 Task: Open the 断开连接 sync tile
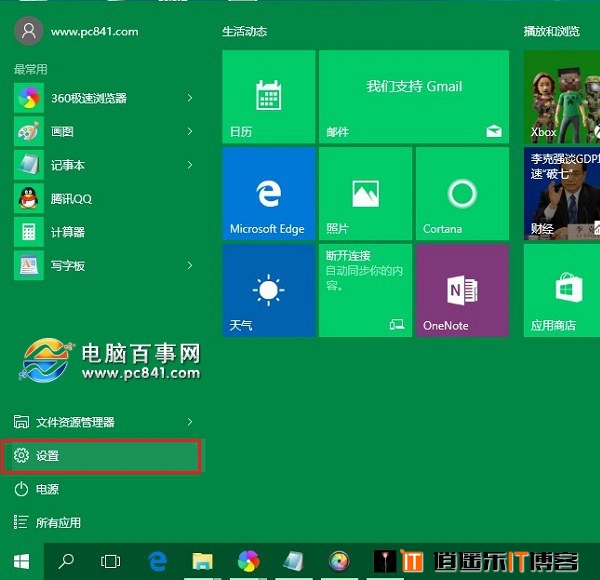point(365,291)
